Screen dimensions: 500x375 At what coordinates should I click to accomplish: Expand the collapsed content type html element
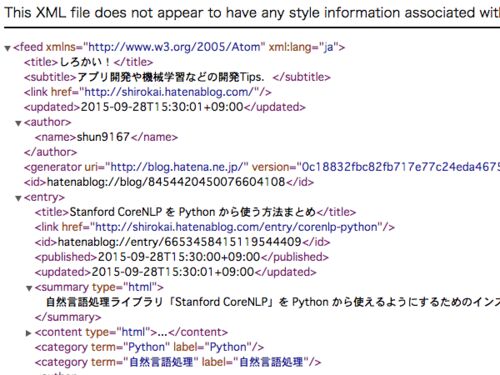pyautogui.click(x=28, y=333)
